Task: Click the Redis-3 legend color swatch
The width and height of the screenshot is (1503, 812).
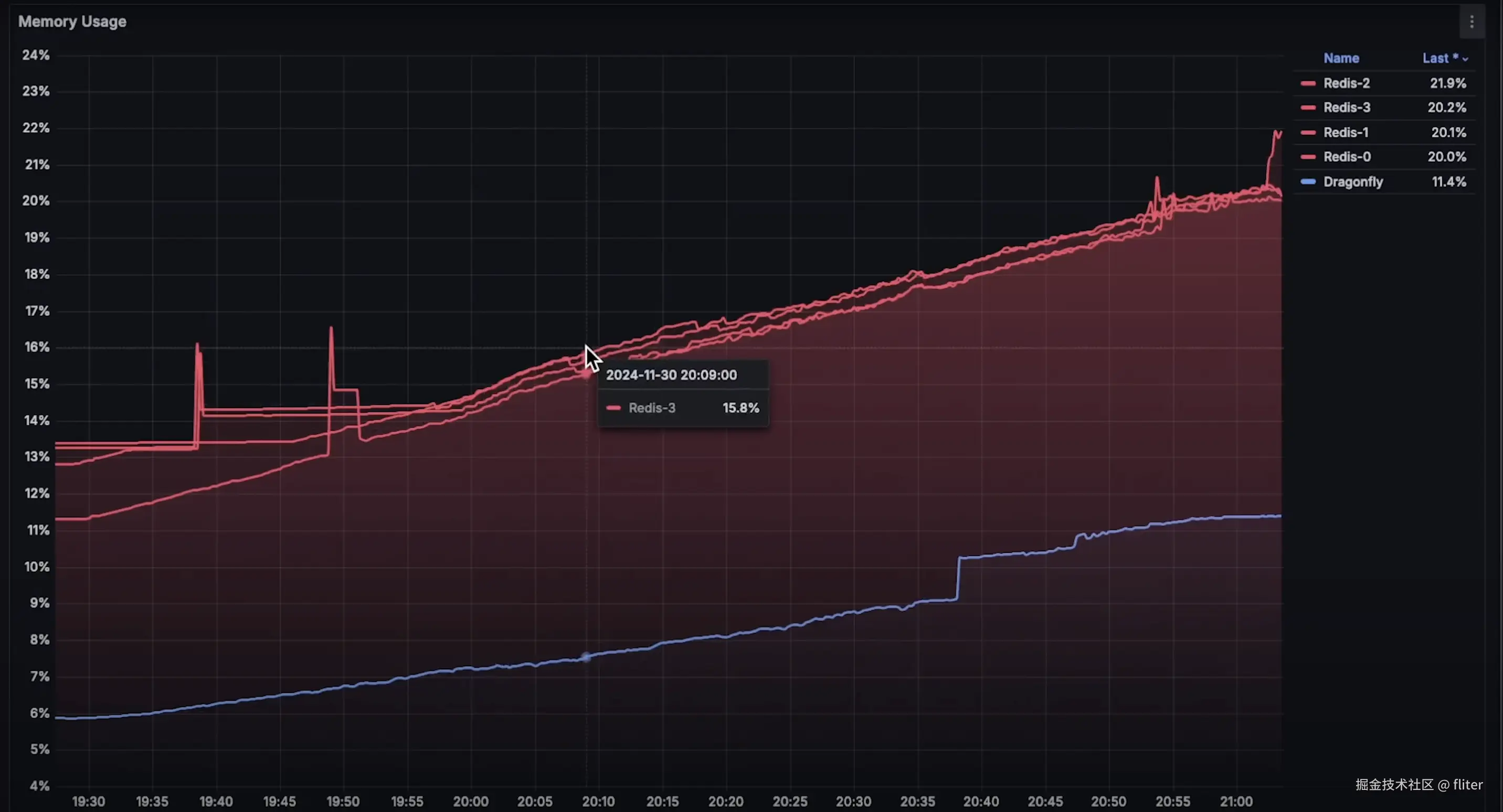Action: (x=1308, y=108)
